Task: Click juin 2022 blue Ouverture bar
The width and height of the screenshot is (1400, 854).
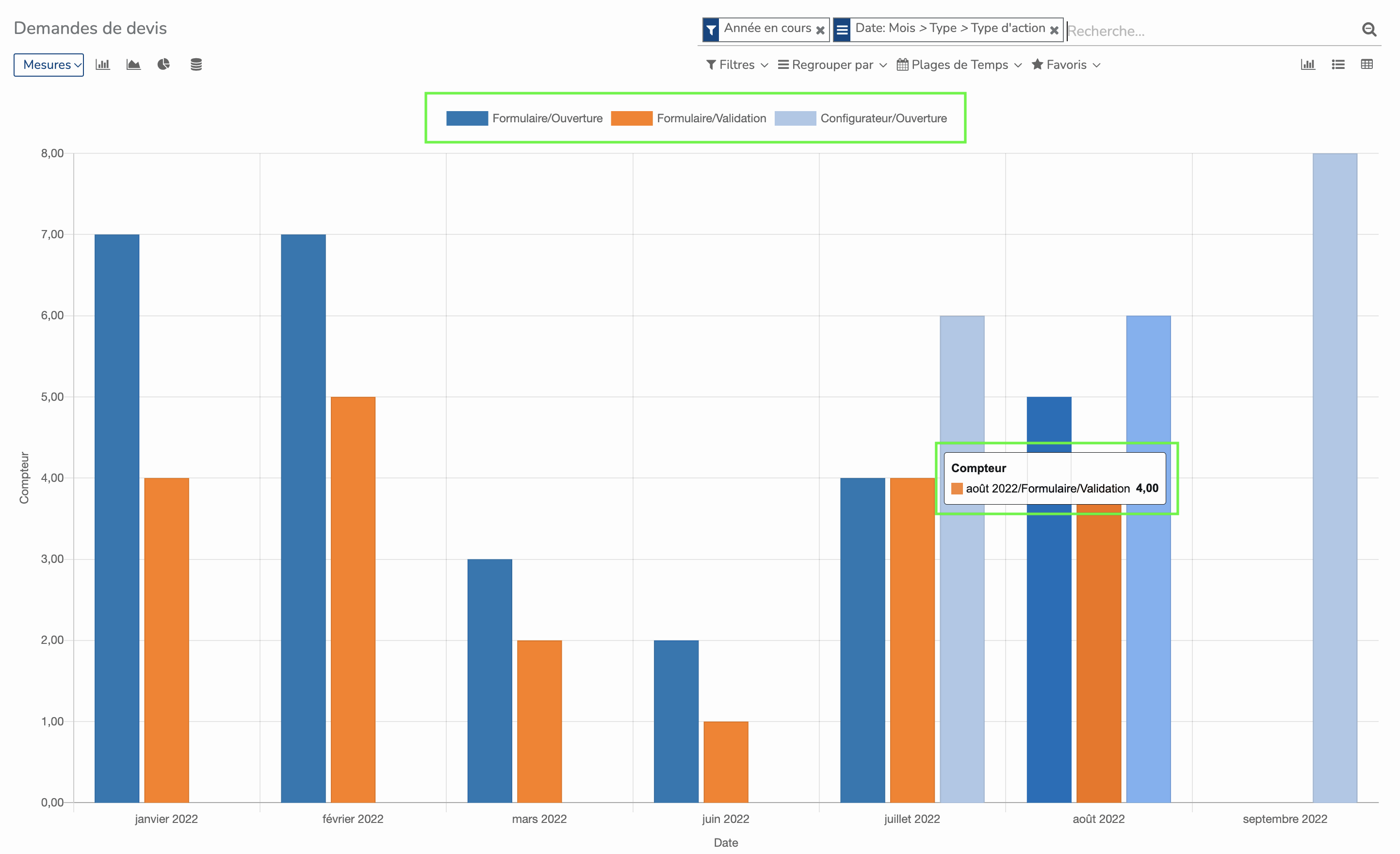Action: click(x=676, y=722)
